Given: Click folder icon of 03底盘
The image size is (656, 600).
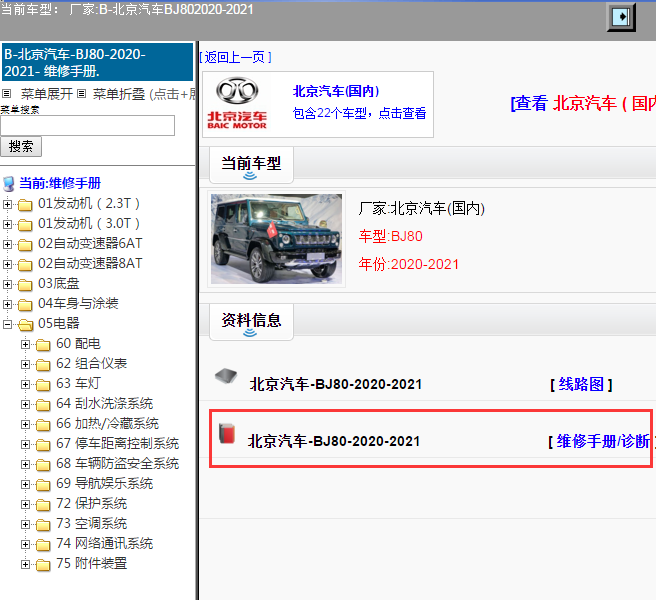Looking at the screenshot, I should coord(25,285).
